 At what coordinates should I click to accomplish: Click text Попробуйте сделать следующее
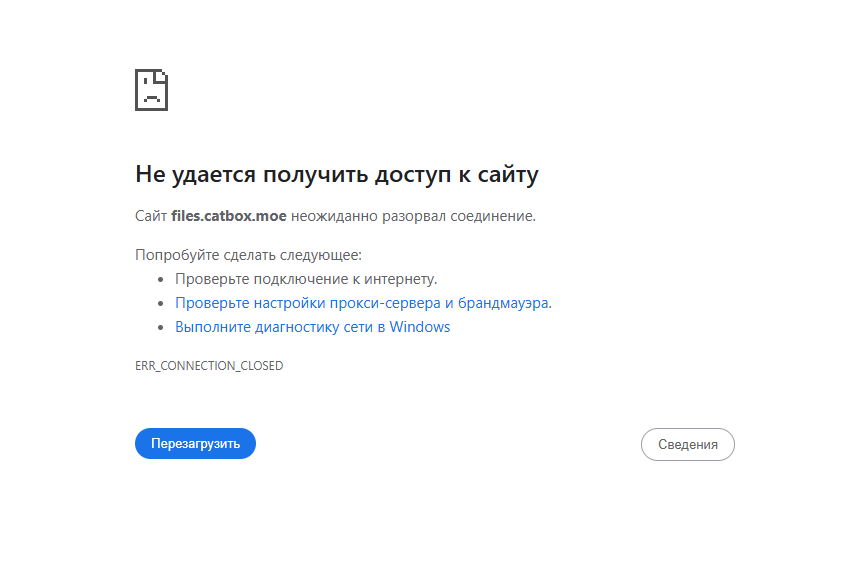248,255
